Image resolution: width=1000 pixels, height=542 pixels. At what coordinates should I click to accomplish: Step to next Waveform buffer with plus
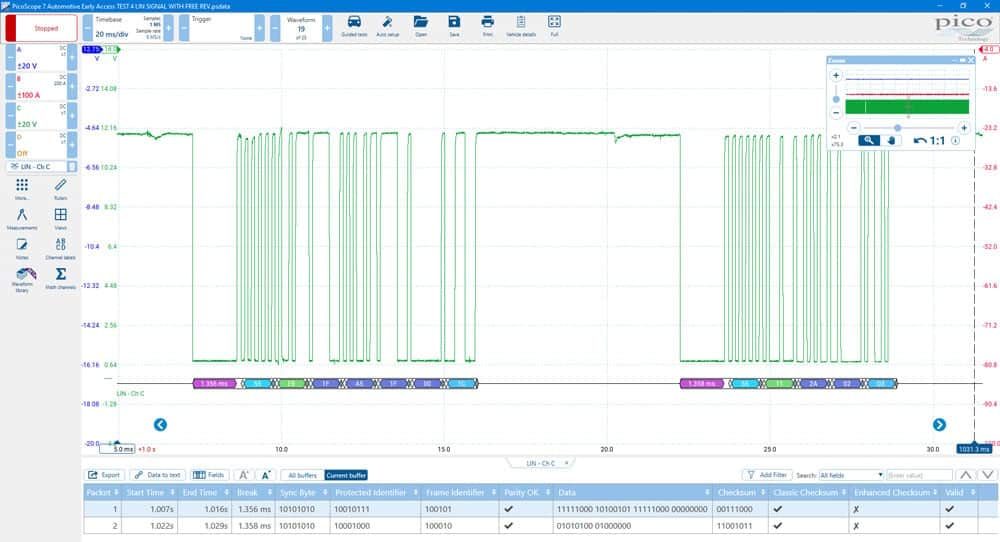pyautogui.click(x=327, y=29)
